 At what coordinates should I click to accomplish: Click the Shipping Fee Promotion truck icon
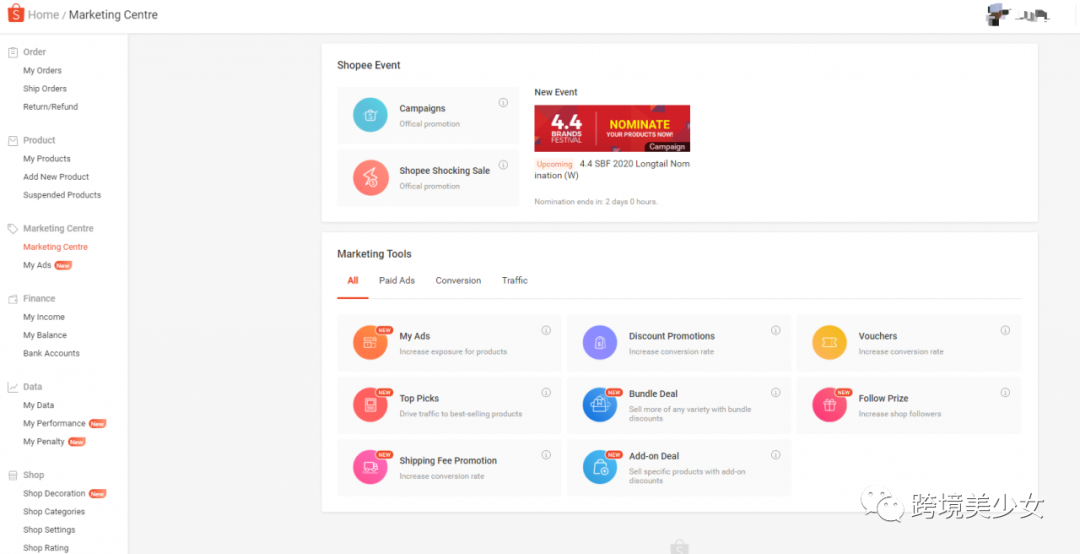[x=371, y=466]
